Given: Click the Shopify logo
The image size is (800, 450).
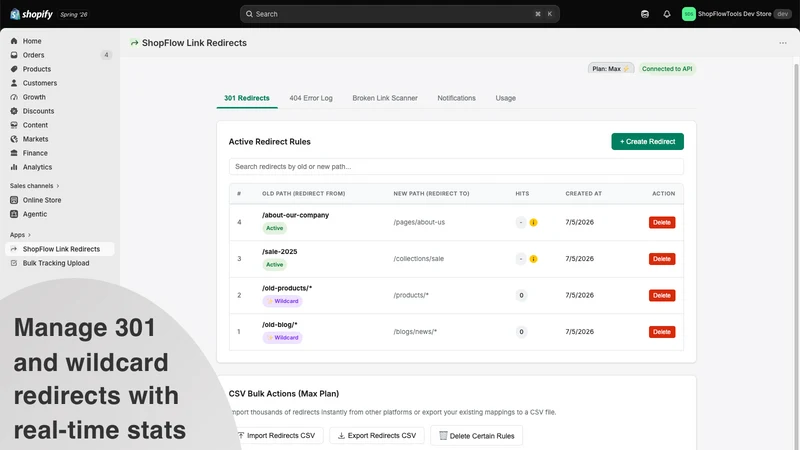Looking at the screenshot, I should (31, 14).
